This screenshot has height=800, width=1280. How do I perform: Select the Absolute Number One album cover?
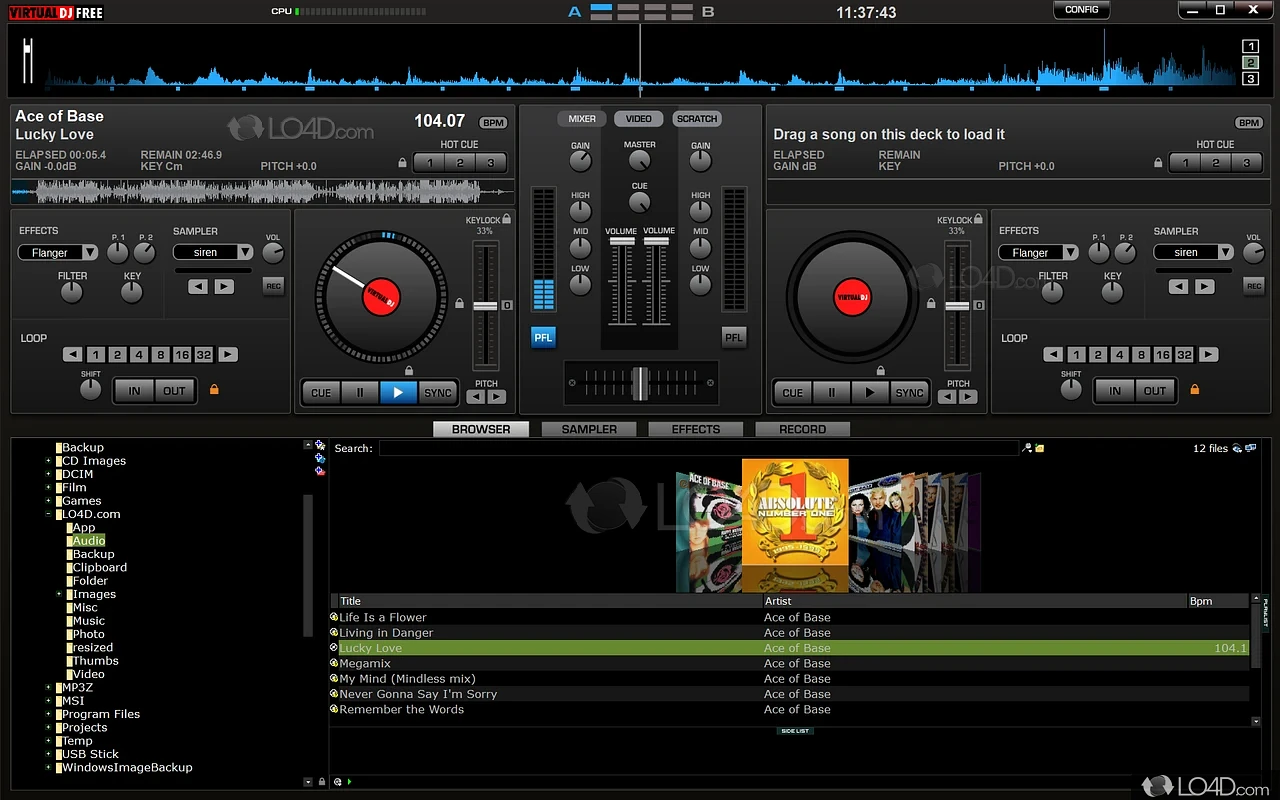coord(795,514)
